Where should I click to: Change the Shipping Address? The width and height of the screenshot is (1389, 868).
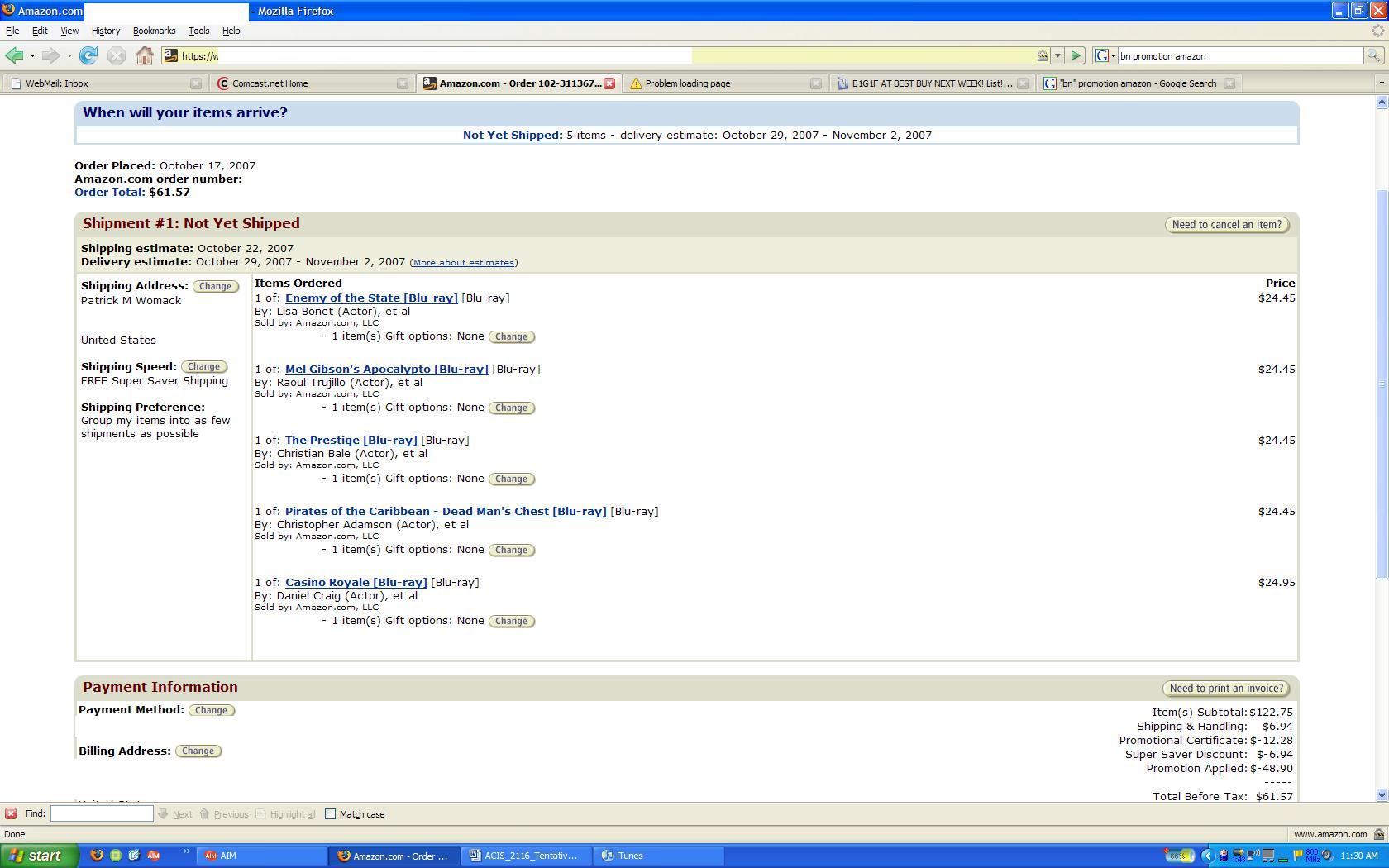(215, 286)
